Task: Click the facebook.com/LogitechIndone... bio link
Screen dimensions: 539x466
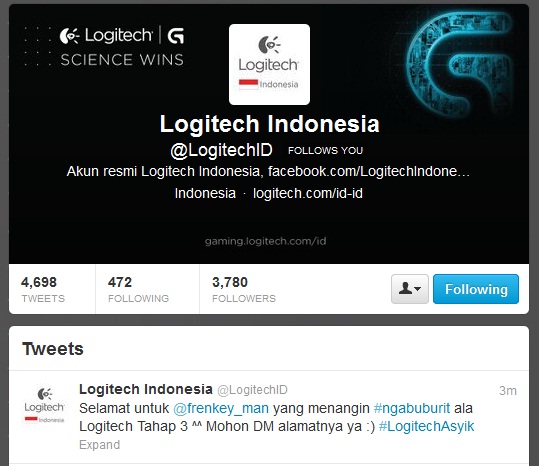Action: [x=368, y=171]
